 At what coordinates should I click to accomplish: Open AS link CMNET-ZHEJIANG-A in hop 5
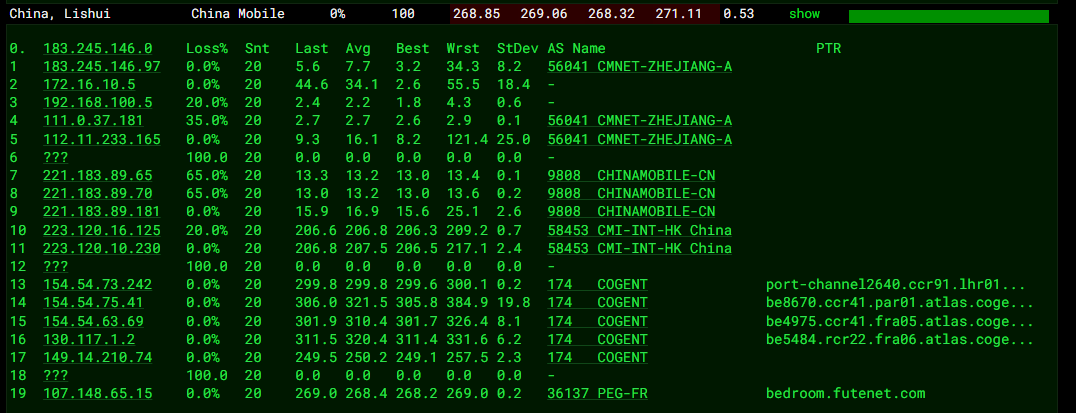640,139
